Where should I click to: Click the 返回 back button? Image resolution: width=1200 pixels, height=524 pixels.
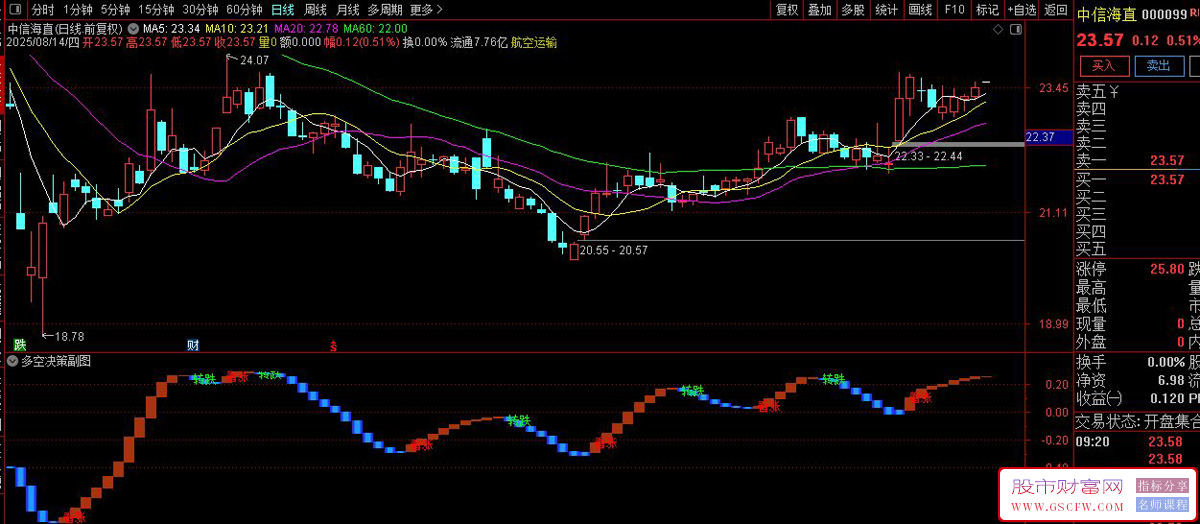pyautogui.click(x=1055, y=9)
